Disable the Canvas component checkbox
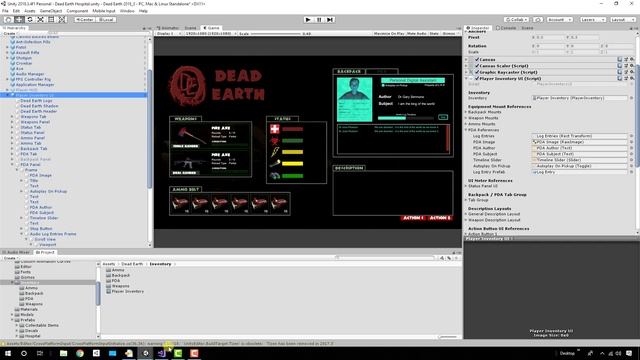The width and height of the screenshot is (640, 360). coord(477,60)
